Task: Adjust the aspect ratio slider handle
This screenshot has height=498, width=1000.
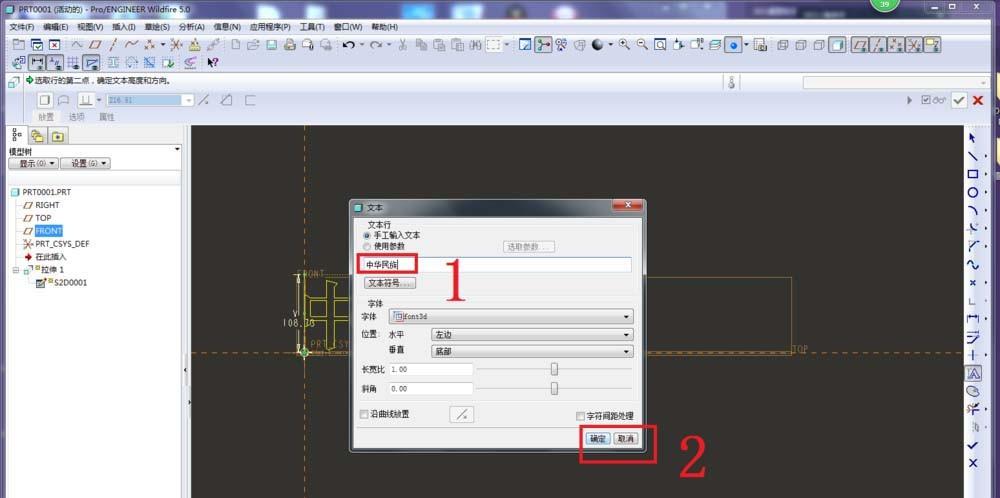Action: point(554,369)
